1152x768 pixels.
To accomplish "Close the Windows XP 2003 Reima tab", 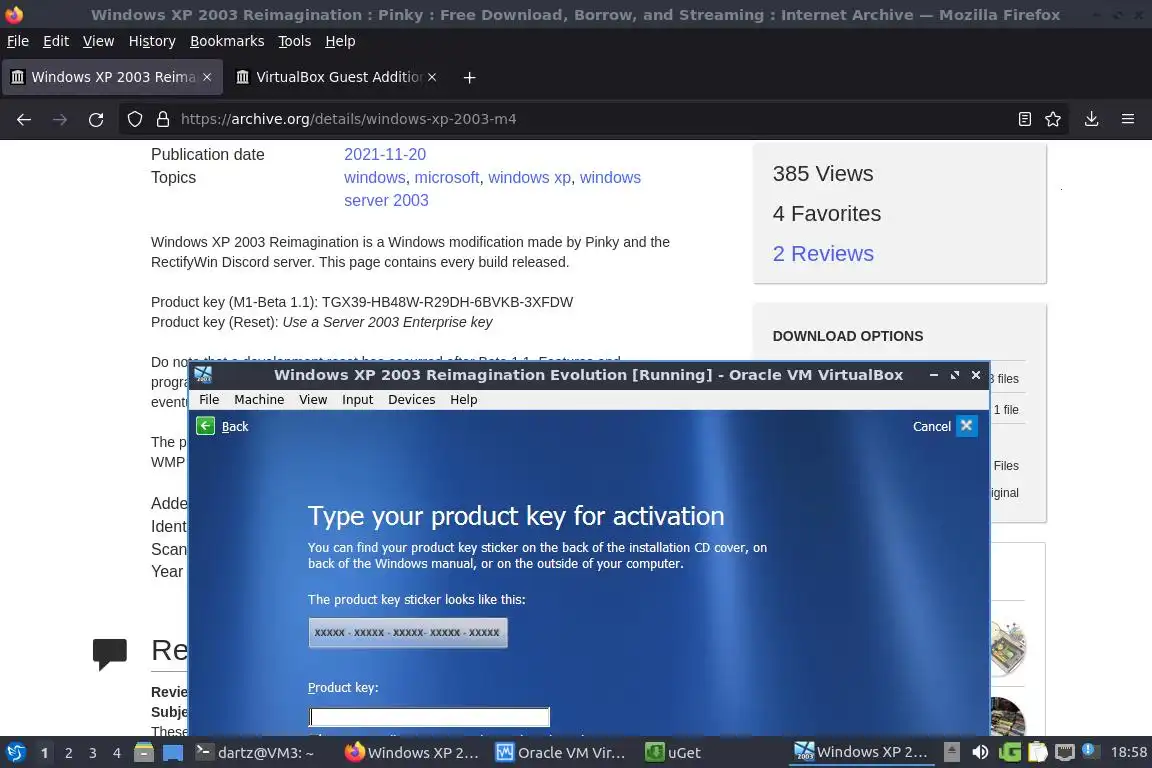I will 207,77.
